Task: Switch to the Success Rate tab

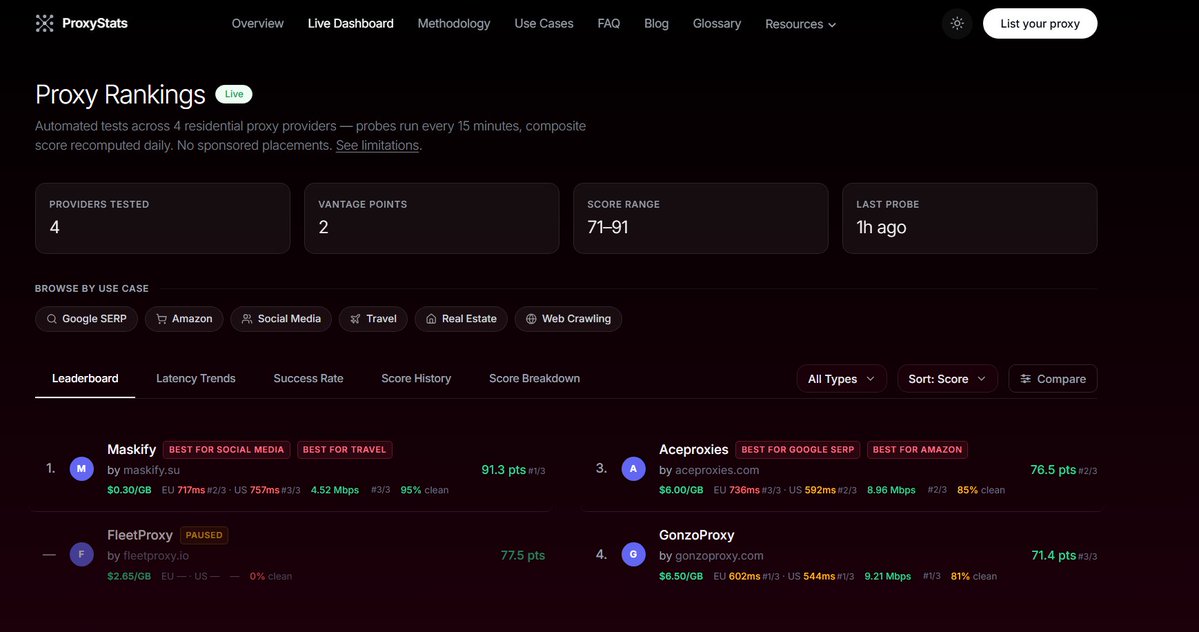Action: 308,378
